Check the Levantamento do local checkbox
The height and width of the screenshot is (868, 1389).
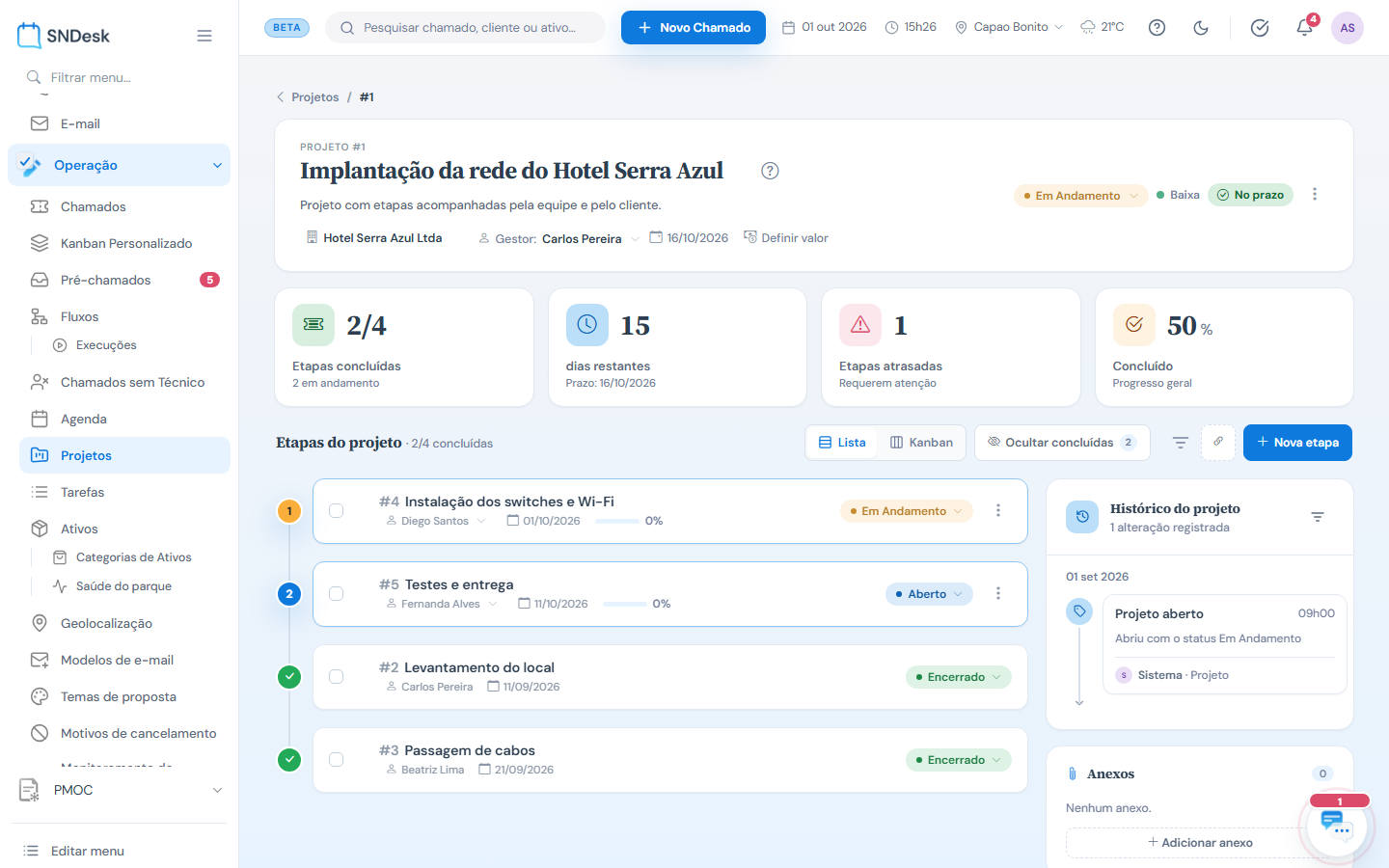pyautogui.click(x=337, y=677)
